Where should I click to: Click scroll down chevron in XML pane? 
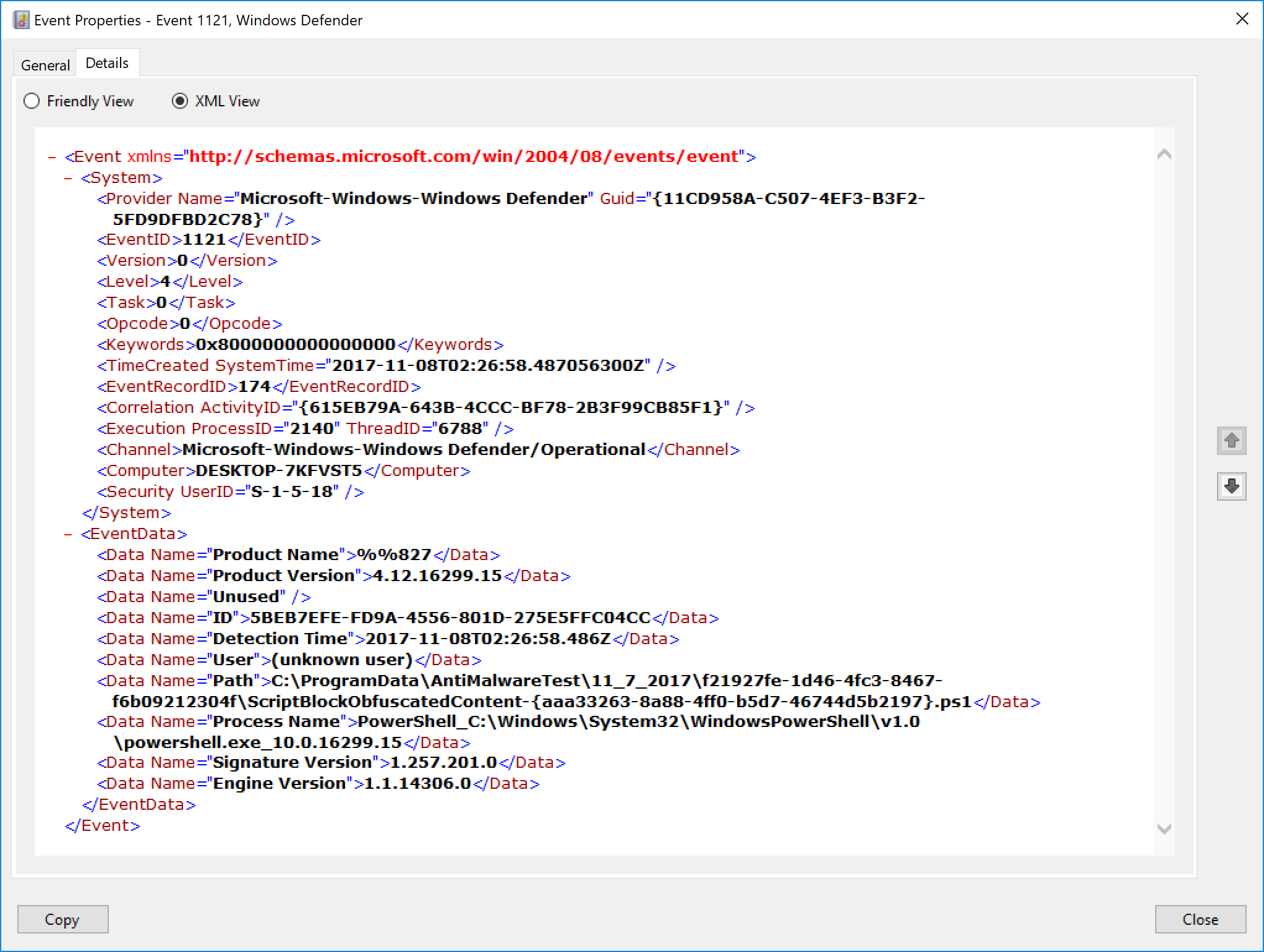1164,829
